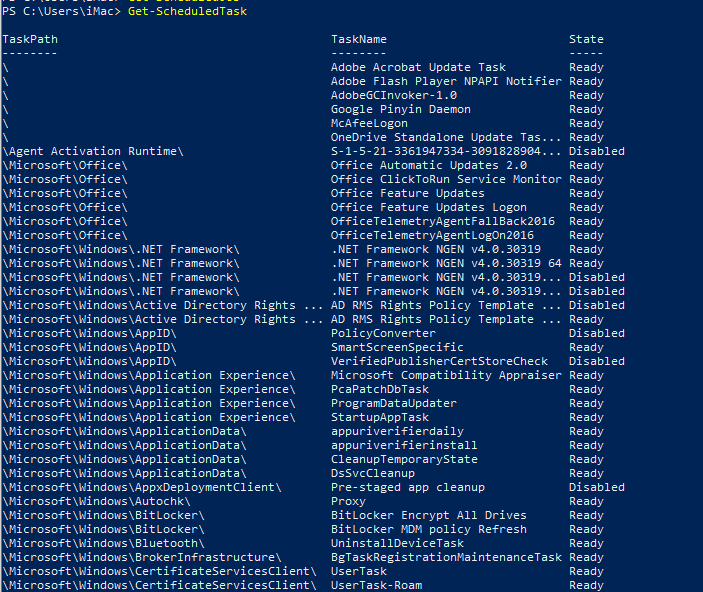Select the S-1-5-21-3361947334 task name
This screenshot has width=703, height=592.
point(446,151)
